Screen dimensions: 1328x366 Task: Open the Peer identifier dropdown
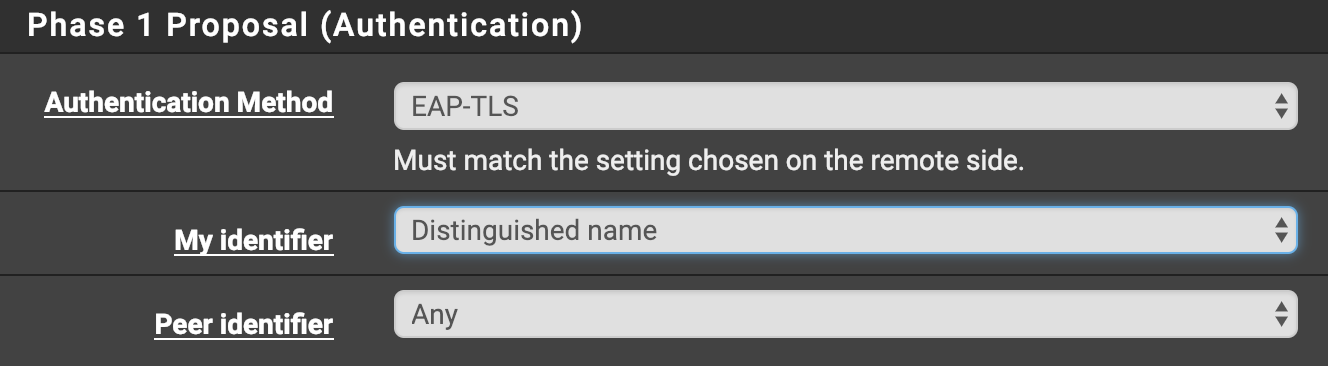[846, 314]
